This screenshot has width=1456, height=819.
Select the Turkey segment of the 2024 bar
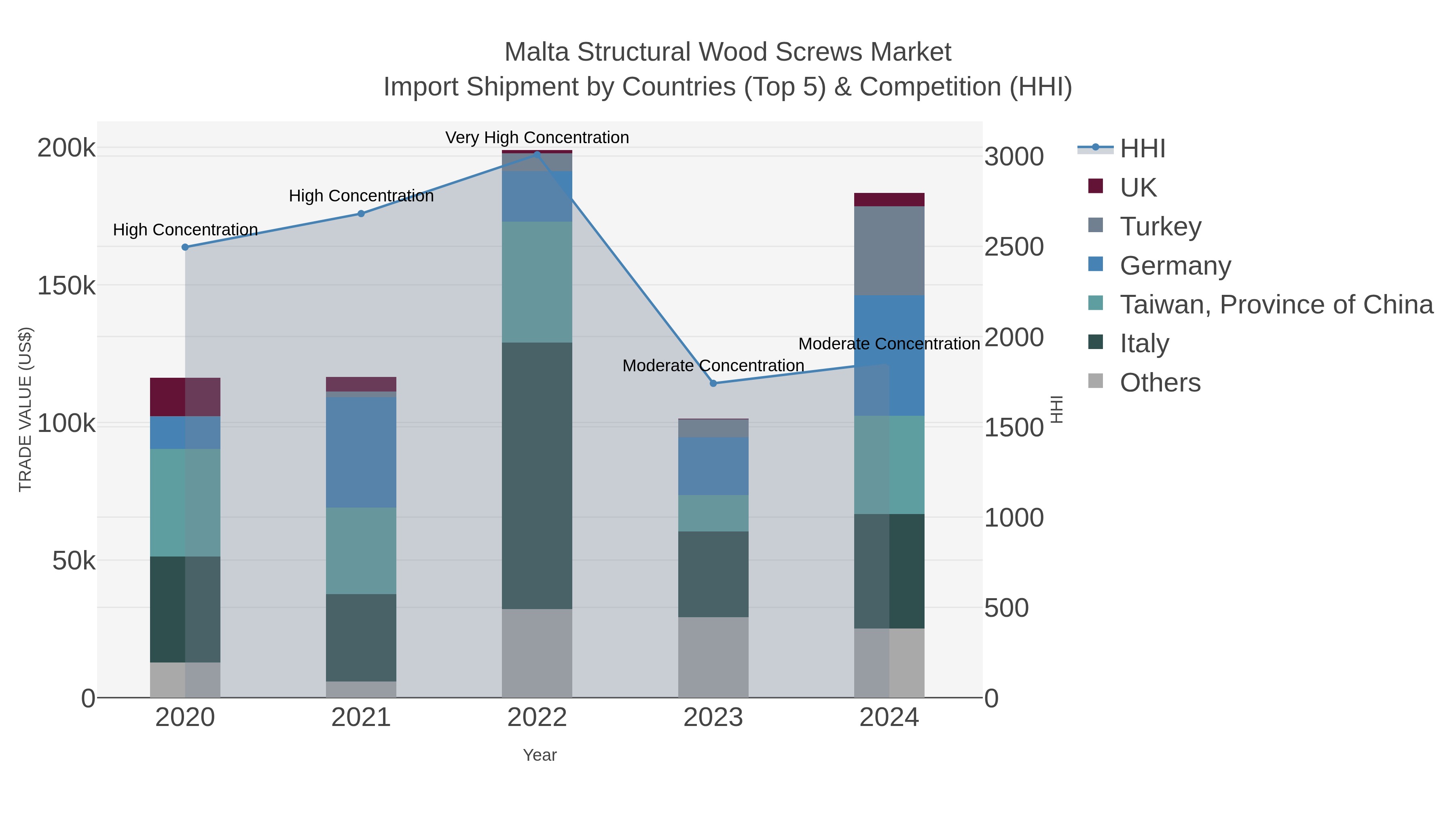[889, 251]
